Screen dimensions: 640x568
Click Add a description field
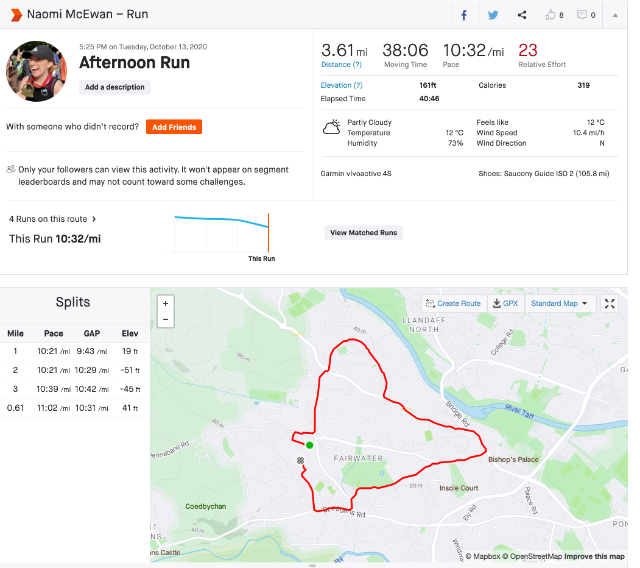[x=114, y=87]
